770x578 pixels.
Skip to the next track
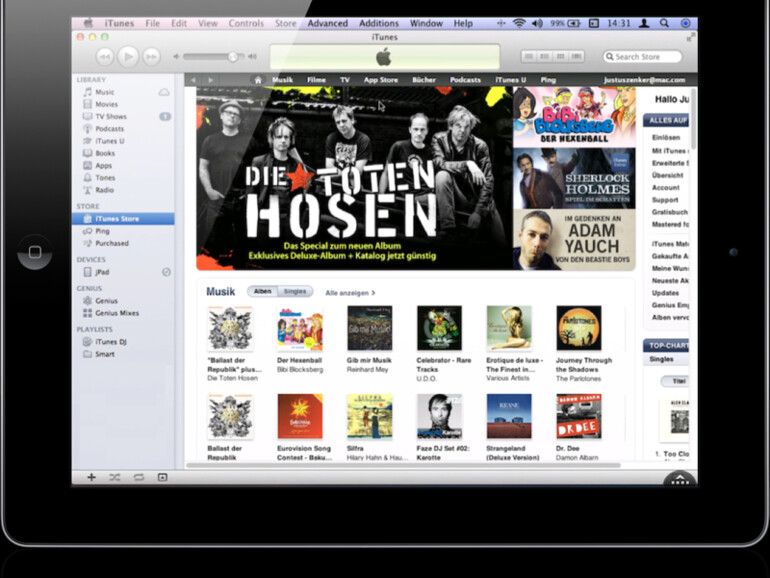(151, 57)
